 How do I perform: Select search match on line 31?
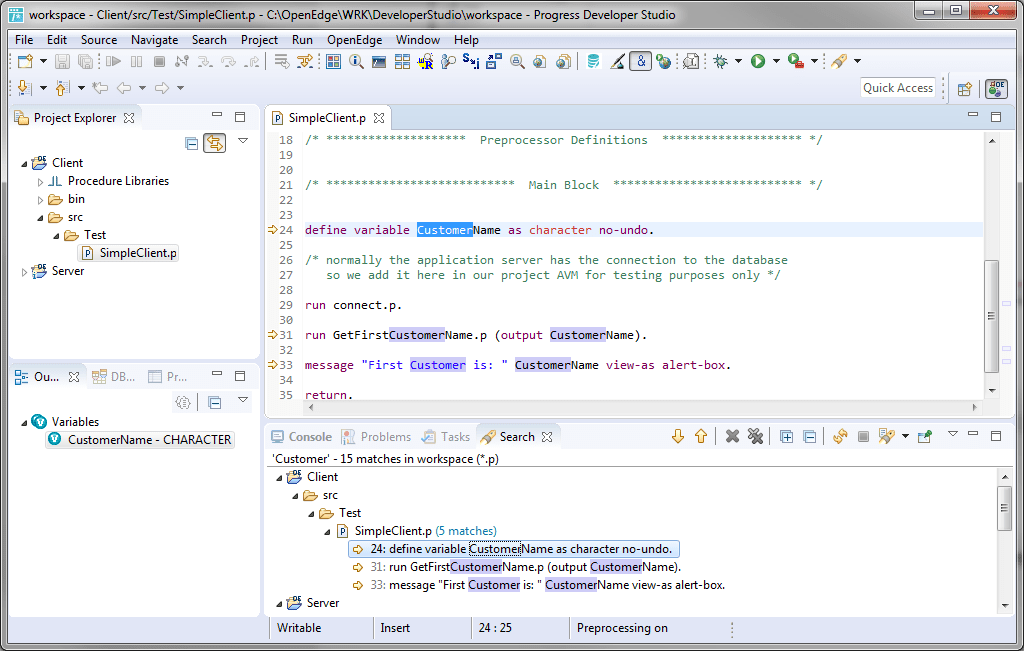click(526, 567)
